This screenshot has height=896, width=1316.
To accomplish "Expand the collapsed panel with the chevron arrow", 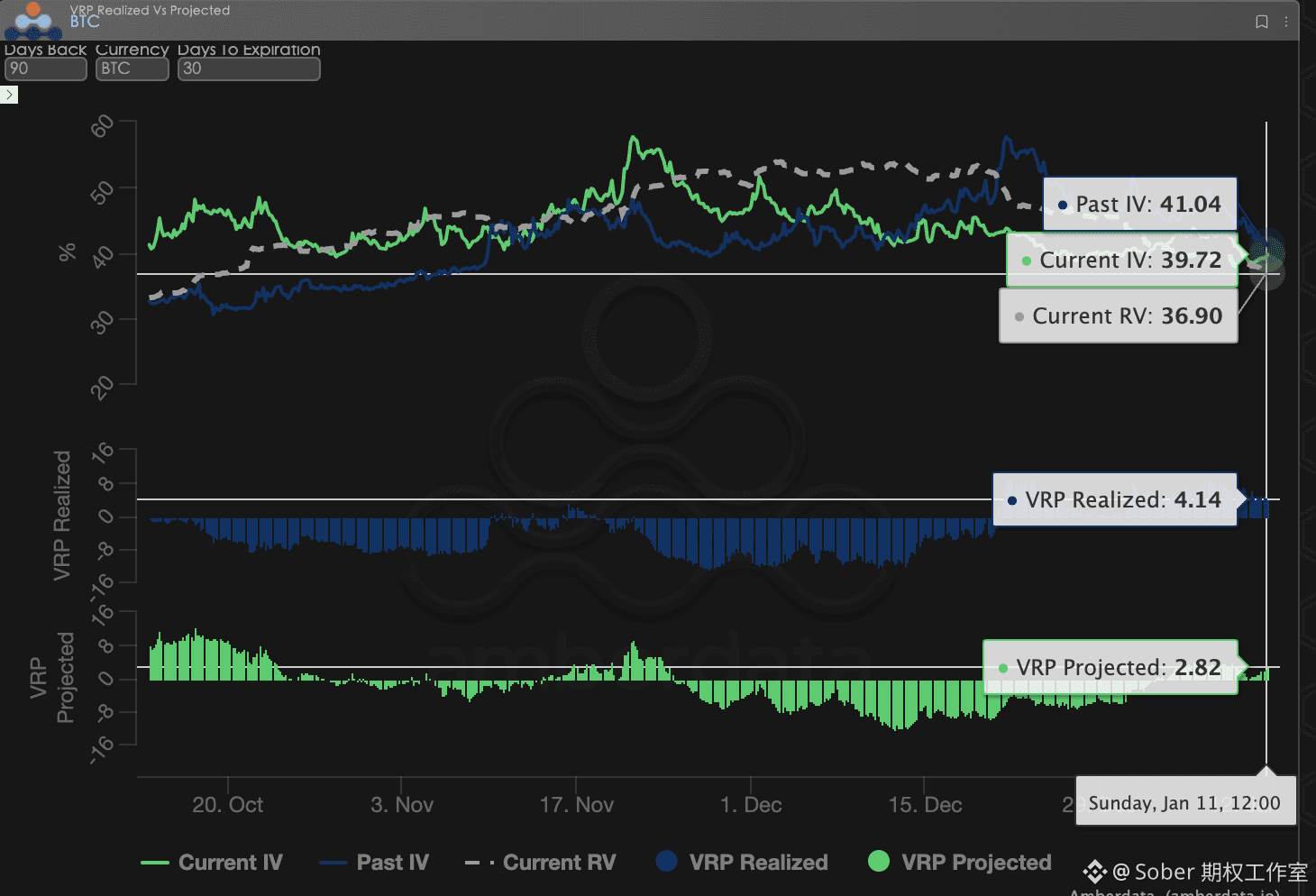I will tap(9, 95).
